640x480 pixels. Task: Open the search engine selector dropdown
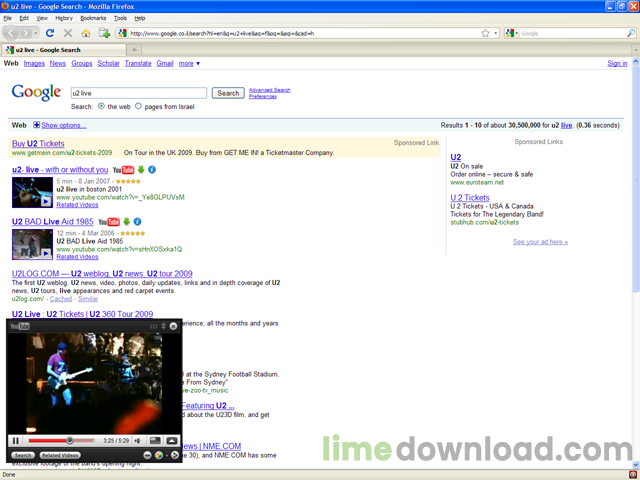(x=512, y=33)
